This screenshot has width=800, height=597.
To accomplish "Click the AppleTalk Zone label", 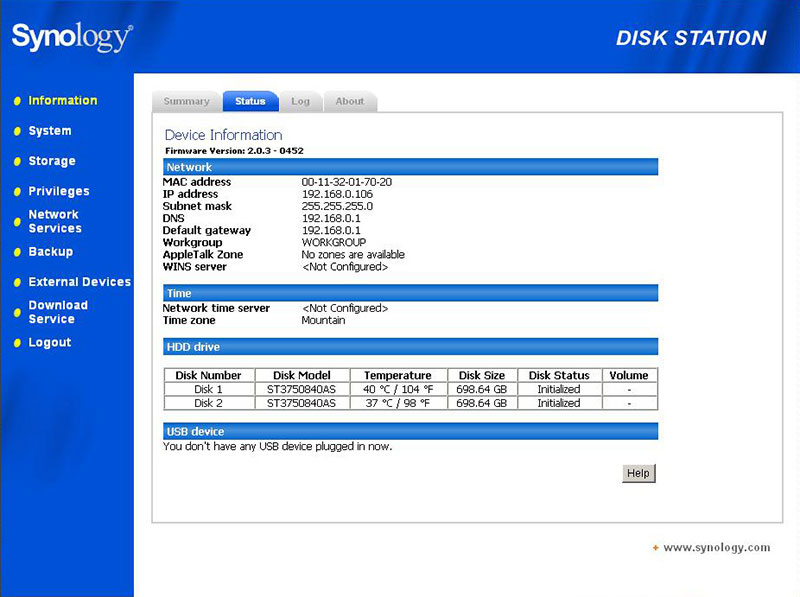I will coord(203,254).
